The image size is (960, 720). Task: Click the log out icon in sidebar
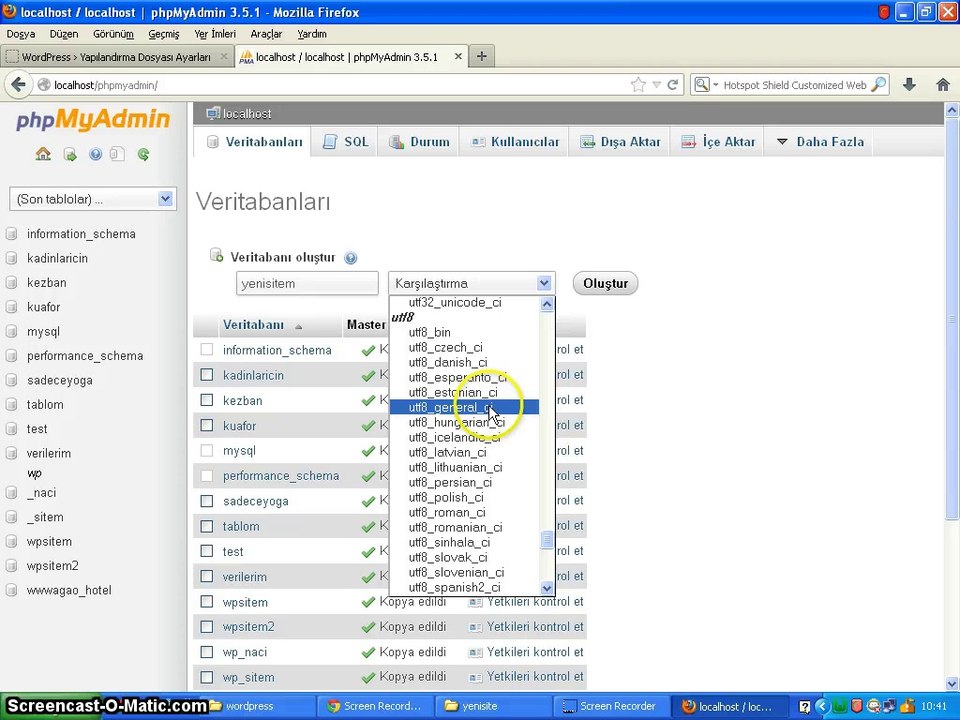(x=70, y=154)
